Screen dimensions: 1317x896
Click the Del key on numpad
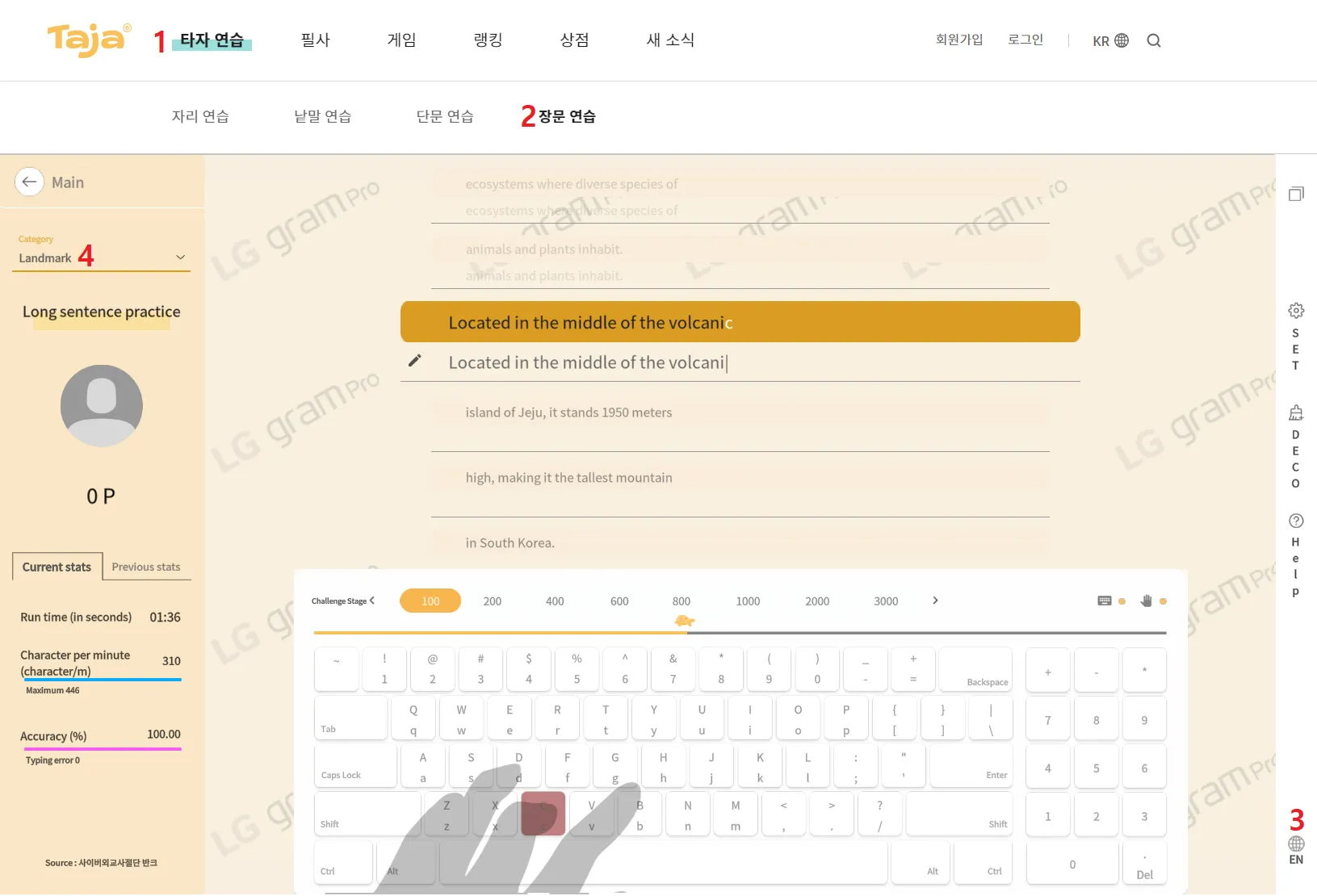pos(1144,863)
